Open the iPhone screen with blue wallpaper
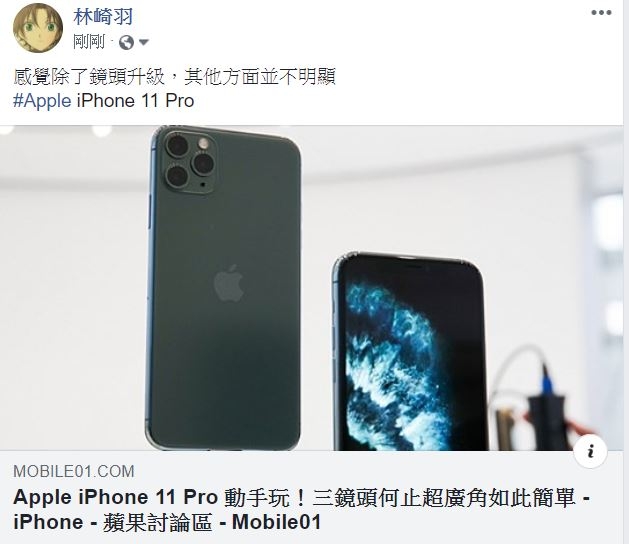 pos(410,351)
